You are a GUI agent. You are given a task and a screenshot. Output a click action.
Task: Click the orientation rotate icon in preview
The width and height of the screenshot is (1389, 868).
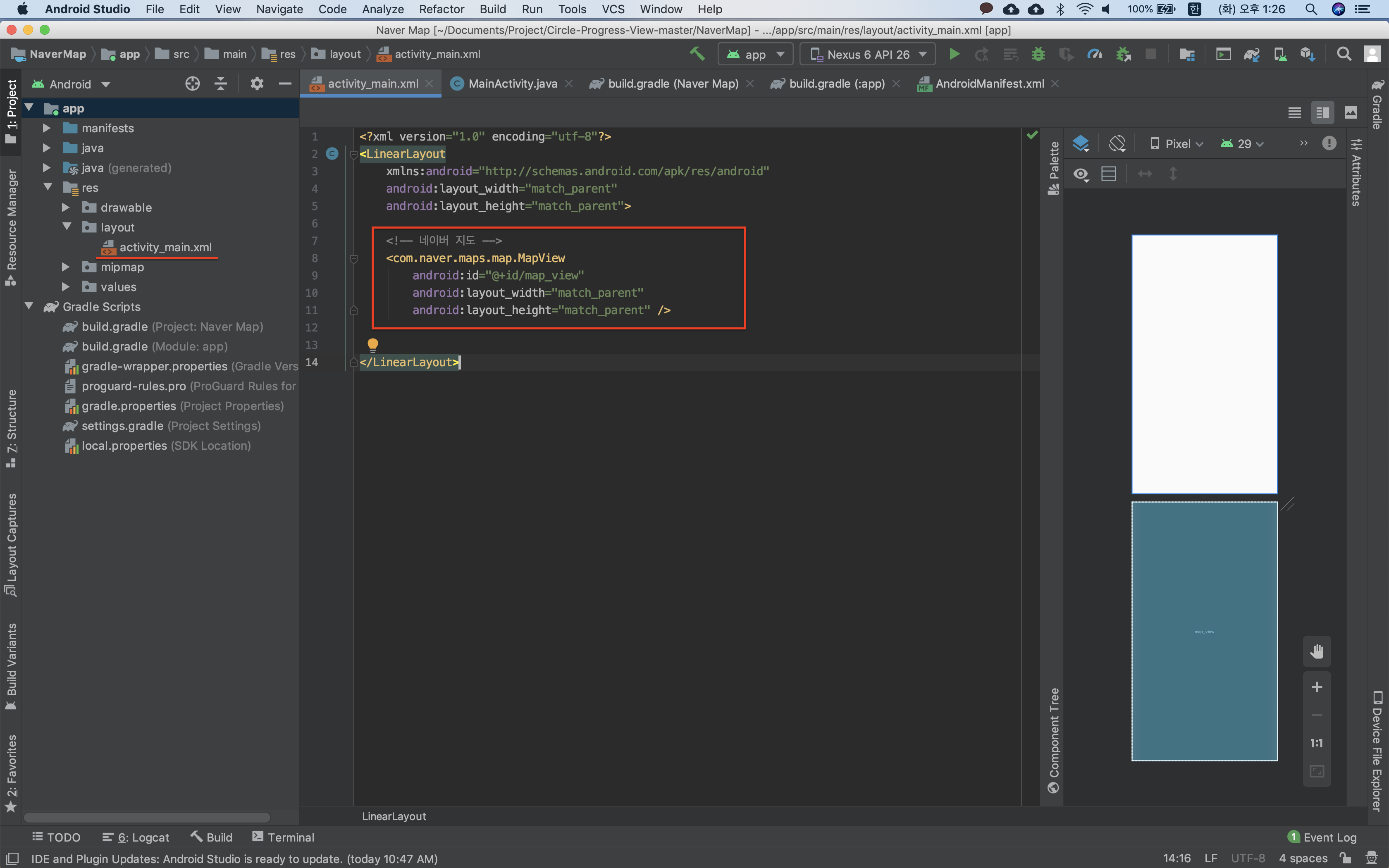1117,143
